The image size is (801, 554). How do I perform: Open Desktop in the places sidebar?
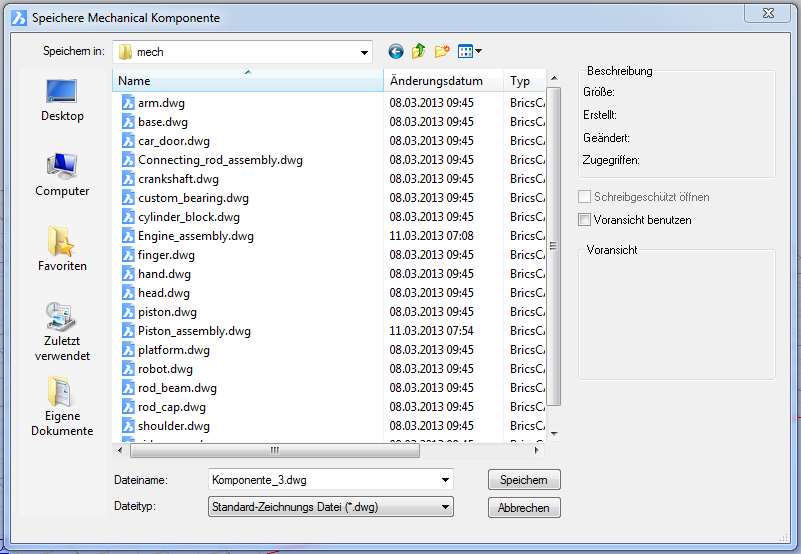point(62,100)
